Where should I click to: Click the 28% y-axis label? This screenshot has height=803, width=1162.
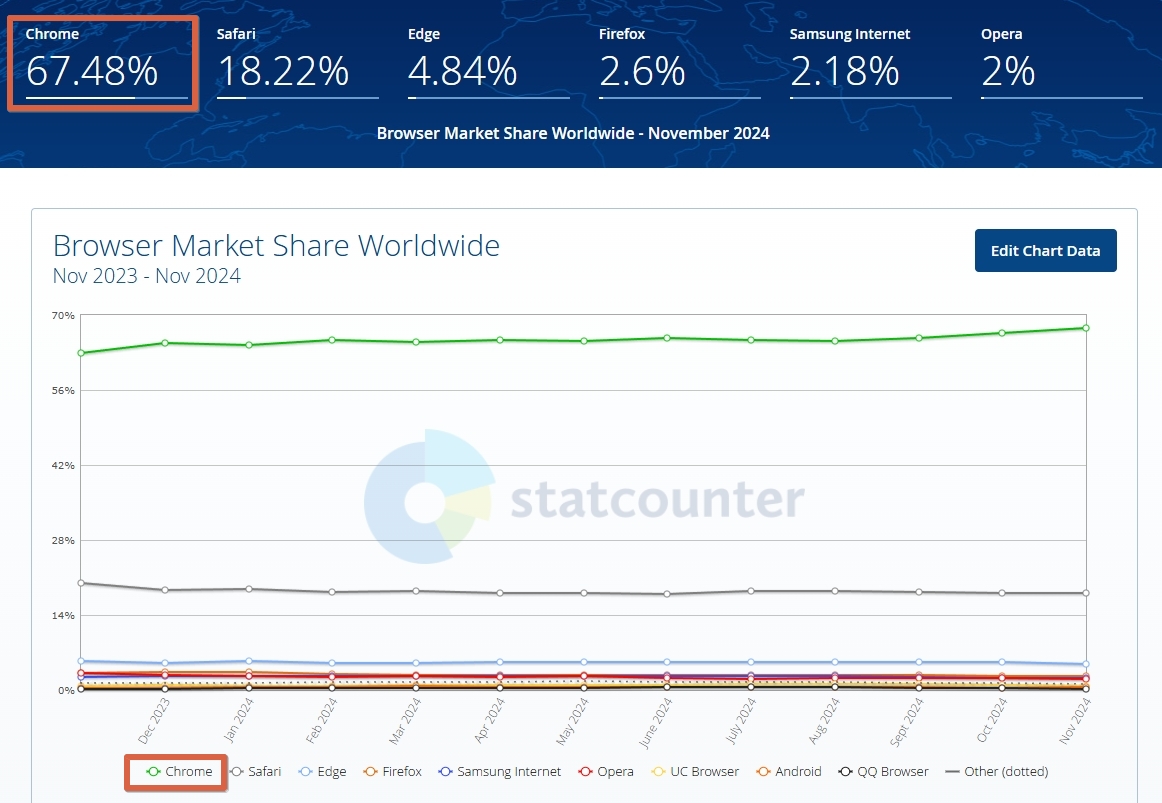click(63, 540)
